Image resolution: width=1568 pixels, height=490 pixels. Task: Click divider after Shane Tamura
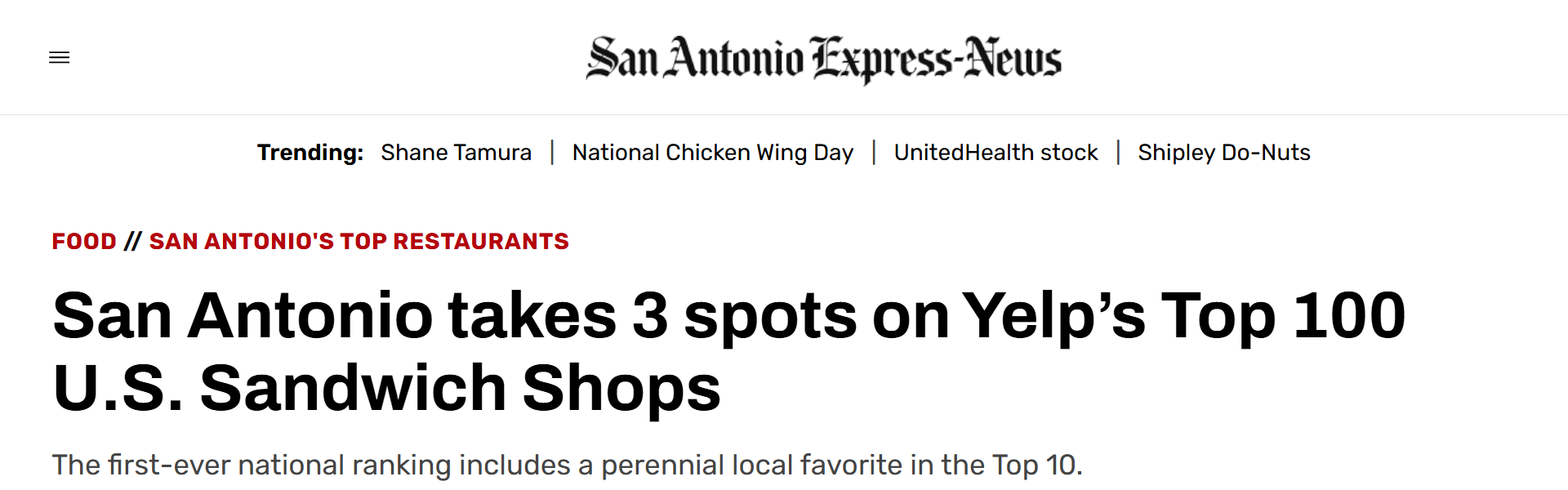[x=552, y=153]
